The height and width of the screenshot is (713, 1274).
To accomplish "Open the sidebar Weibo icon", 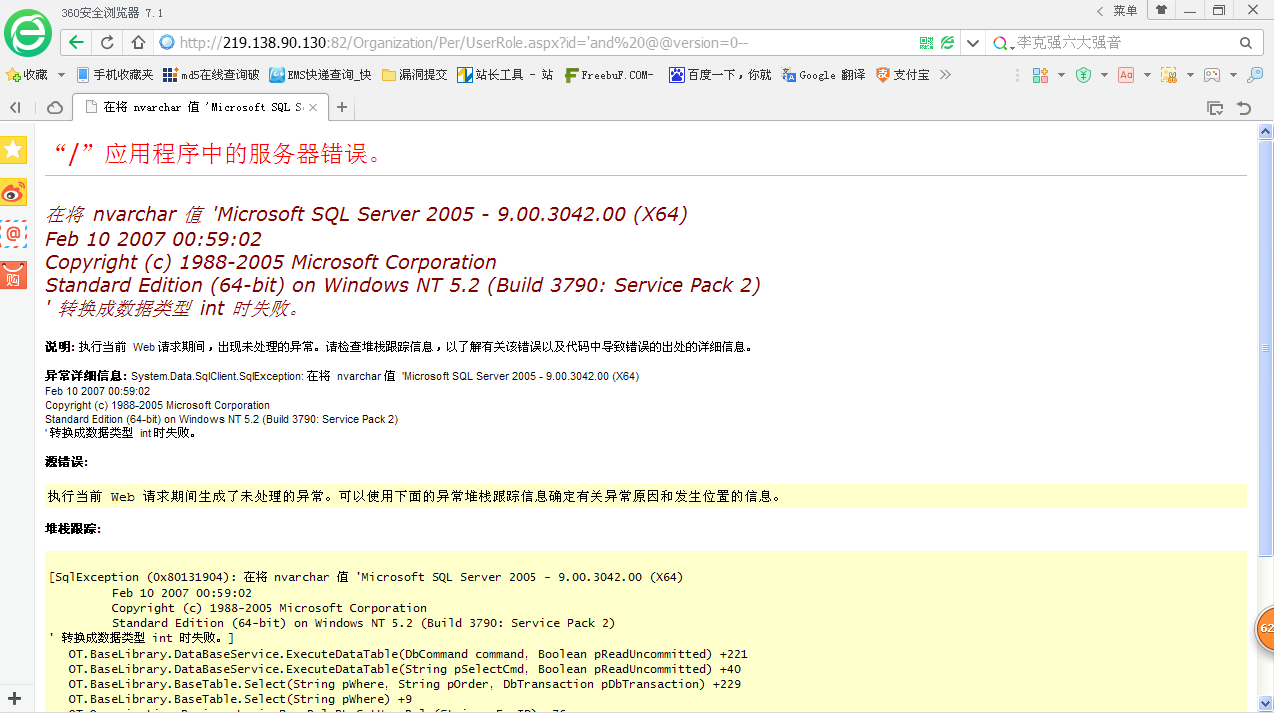I will (14, 192).
